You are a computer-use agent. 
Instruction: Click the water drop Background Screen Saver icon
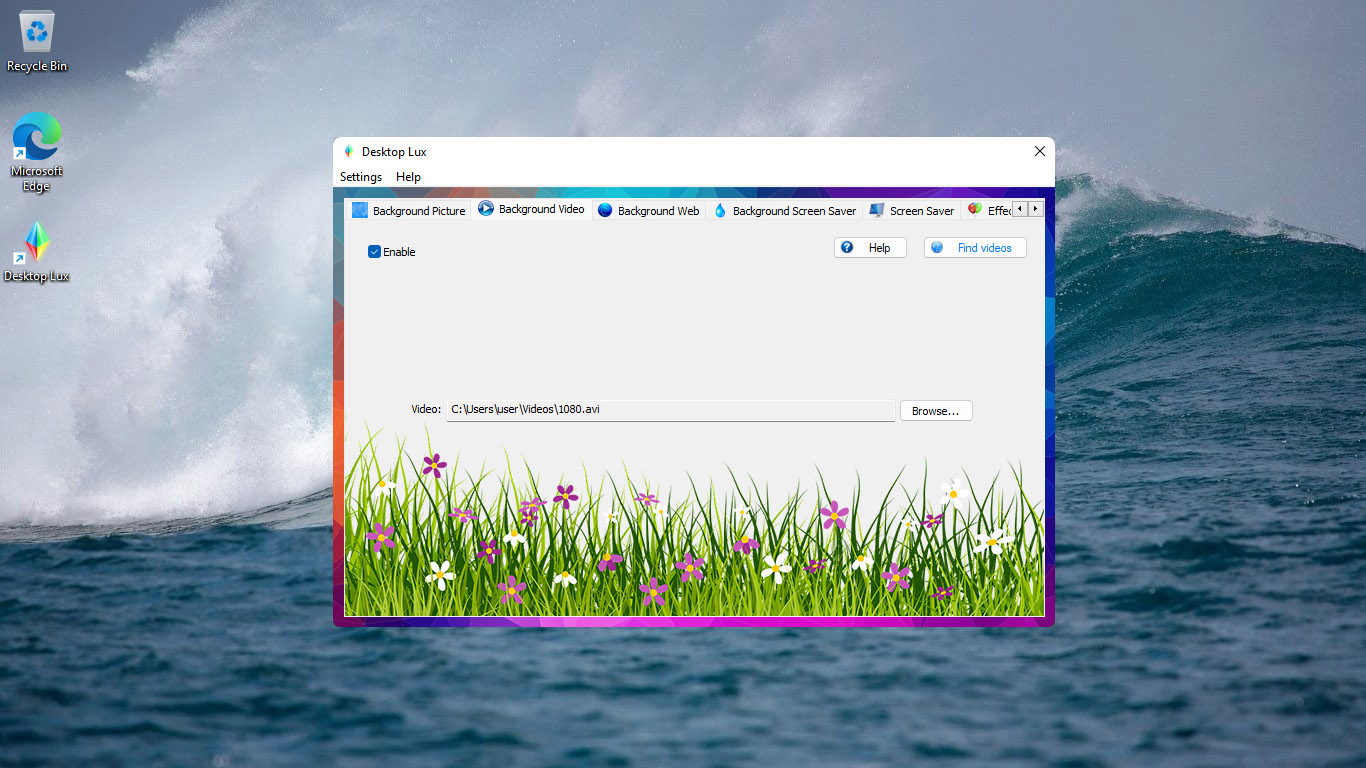point(720,210)
